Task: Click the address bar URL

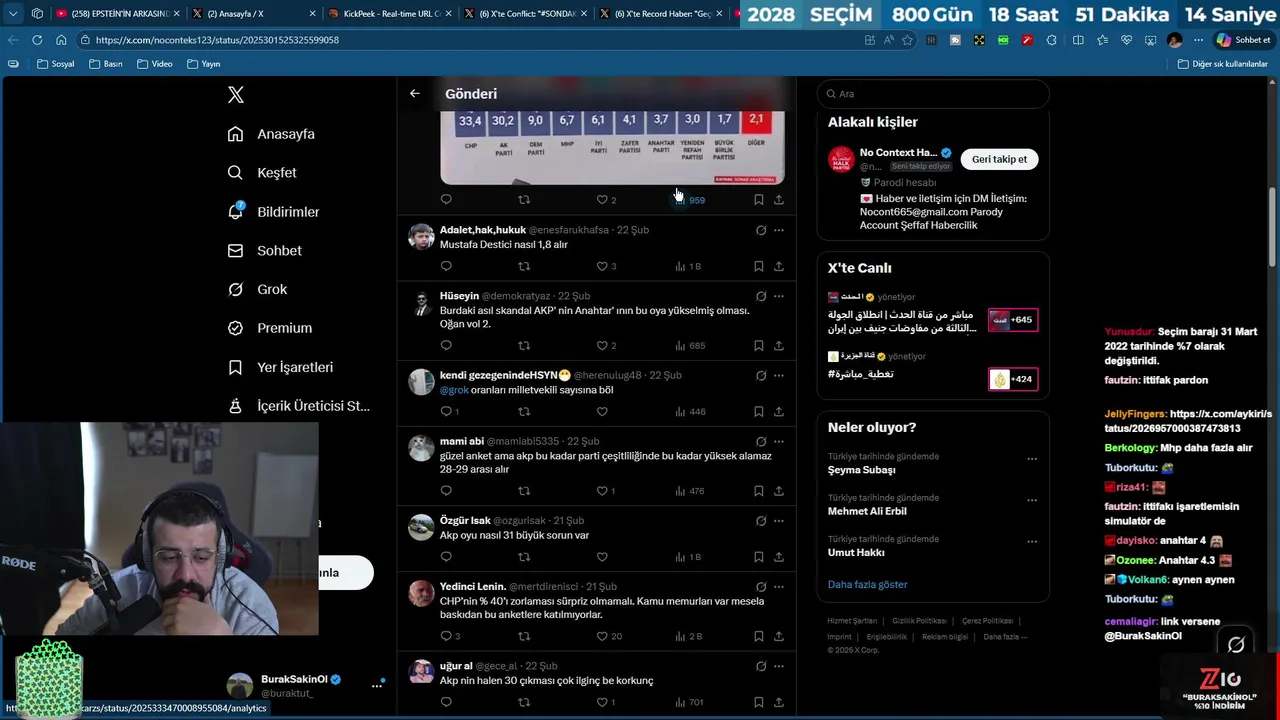Action: tap(217, 40)
